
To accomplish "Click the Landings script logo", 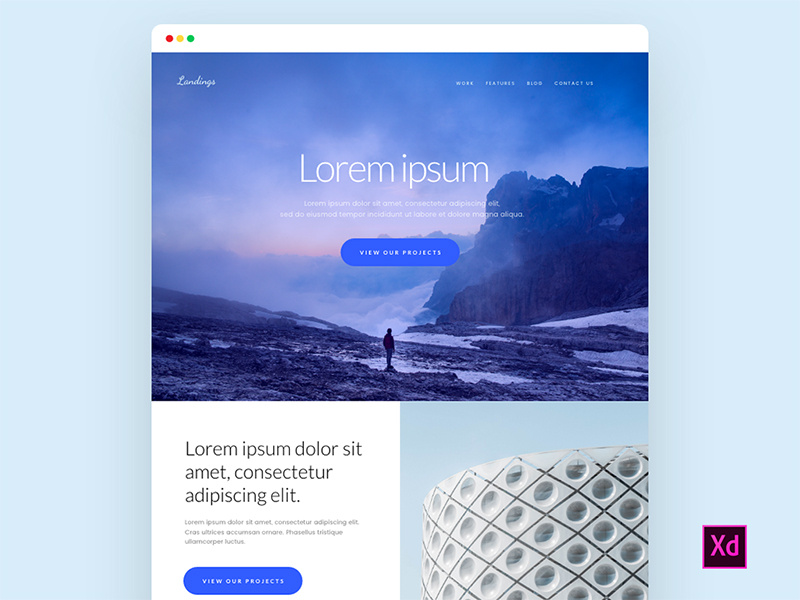I will pos(196,81).
